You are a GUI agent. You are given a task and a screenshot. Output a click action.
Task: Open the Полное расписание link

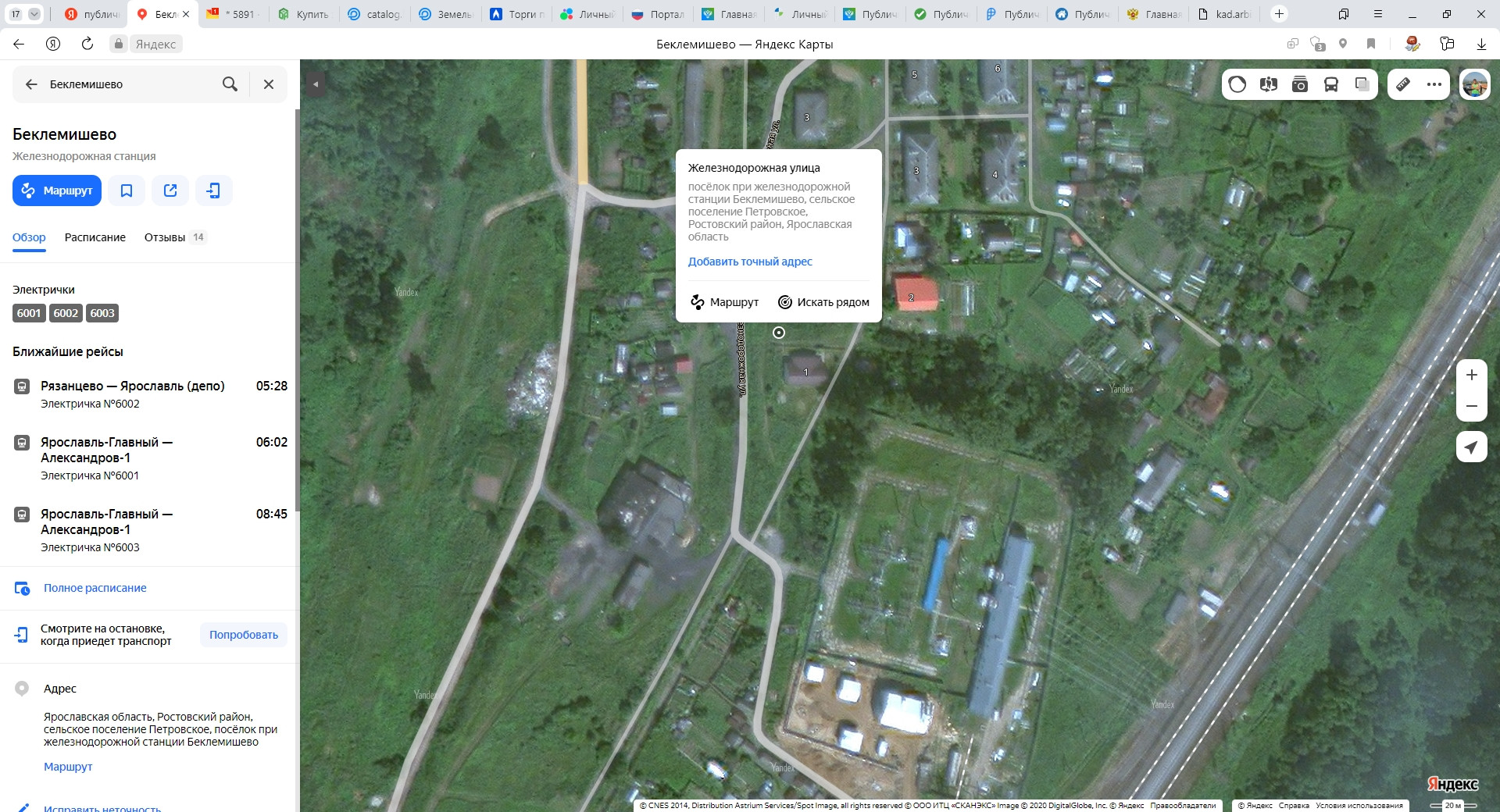(x=95, y=588)
